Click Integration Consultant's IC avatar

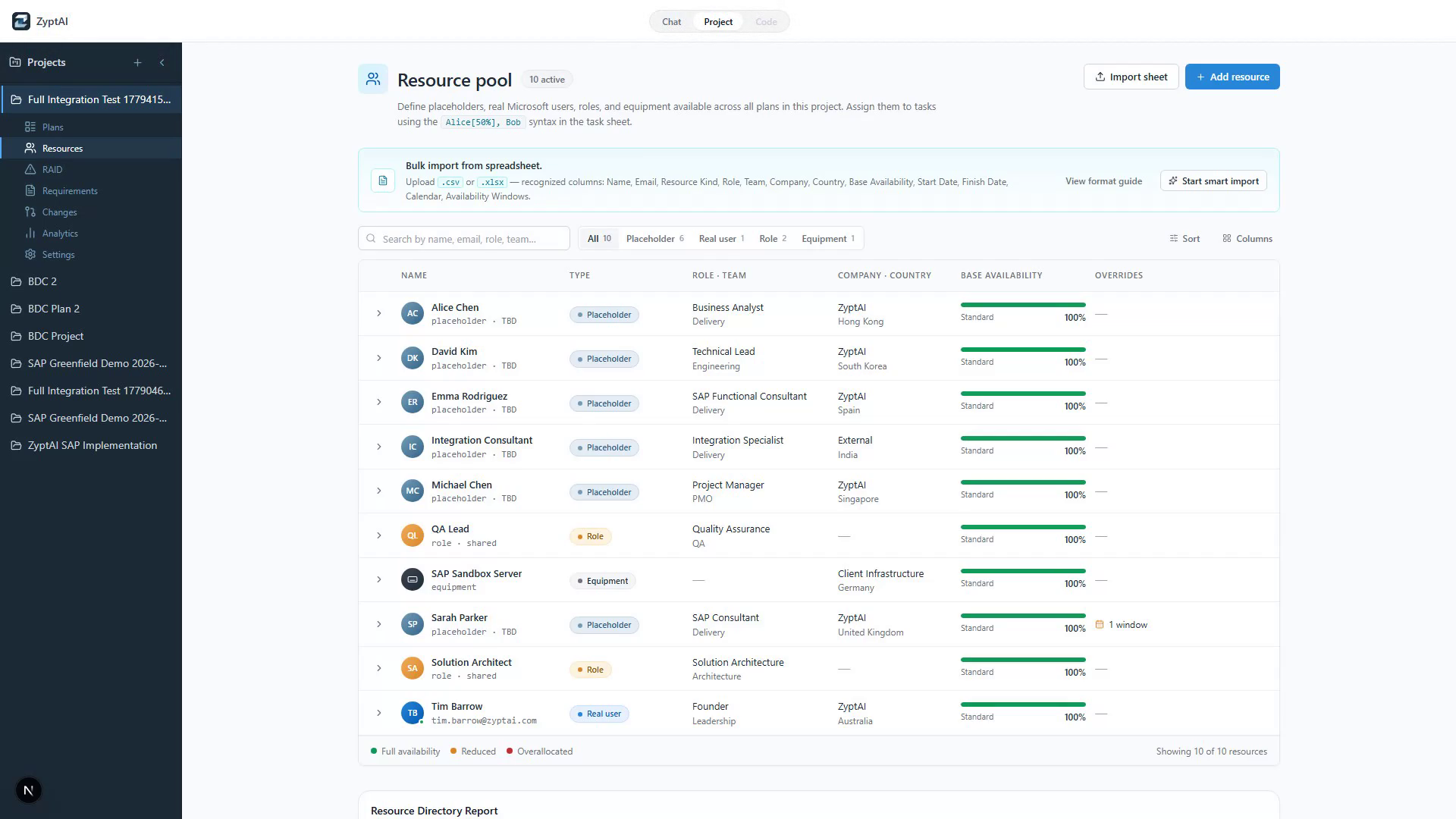click(x=413, y=447)
